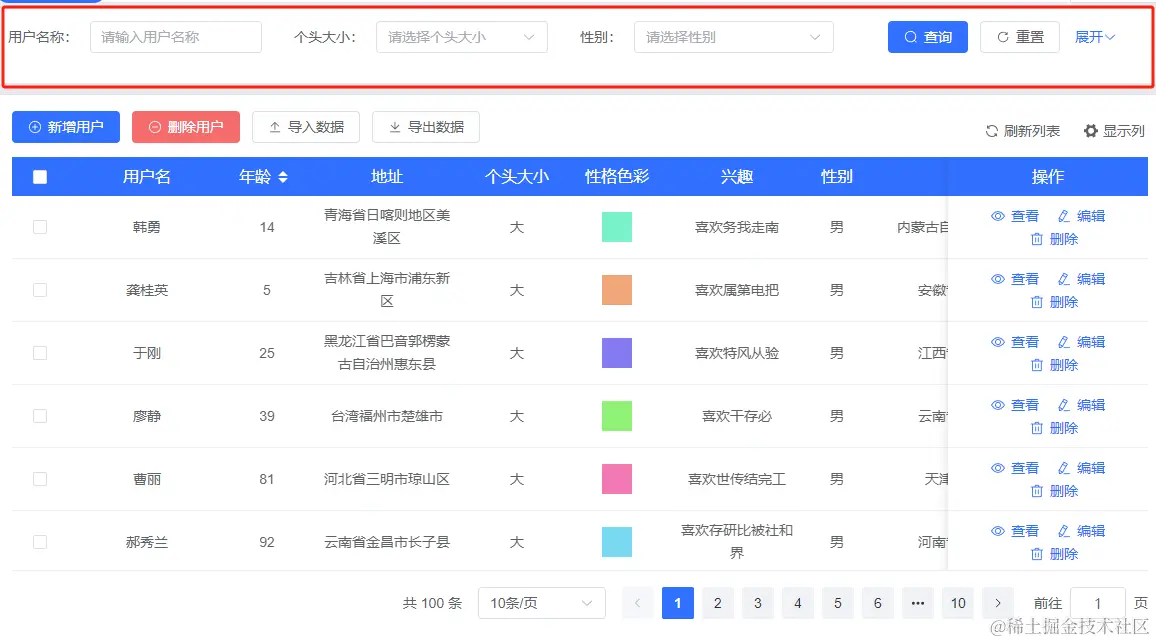View the 曹丽 row with 查看
The width and height of the screenshot is (1156, 643).
point(1015,468)
